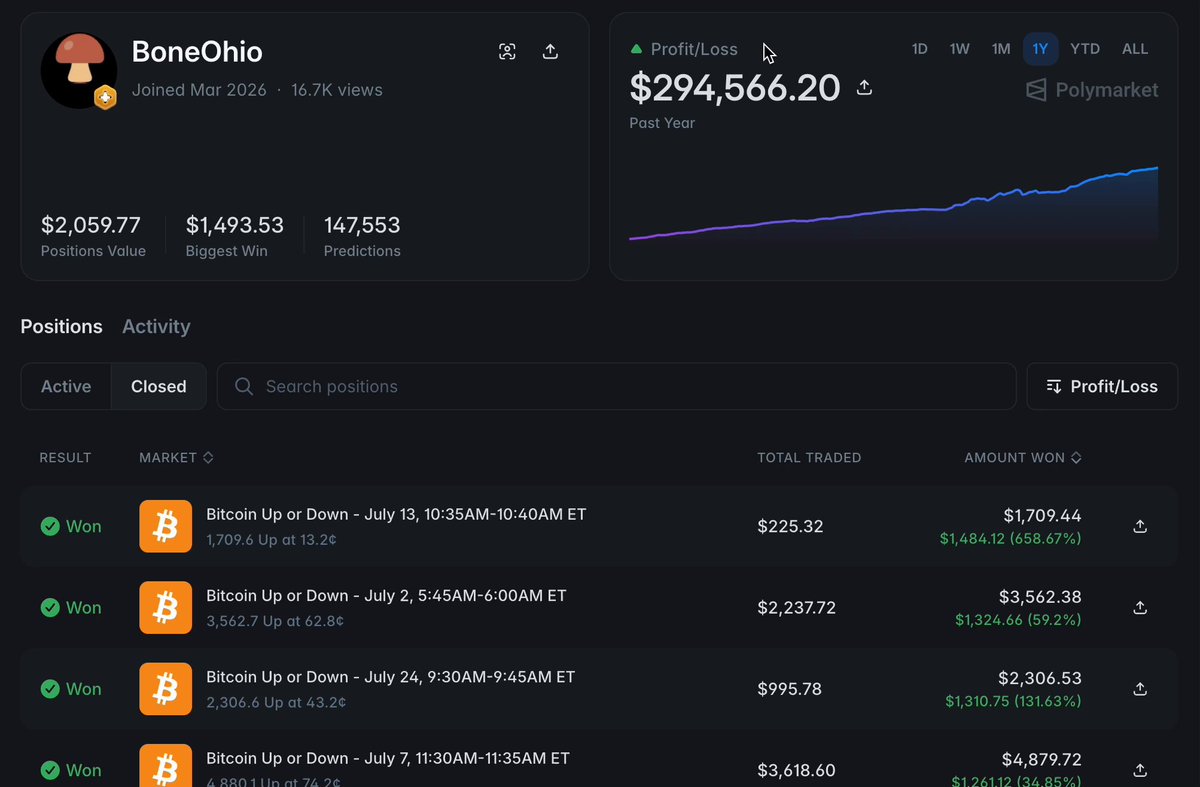Click the green Profit/Loss up triangle

coord(636,49)
